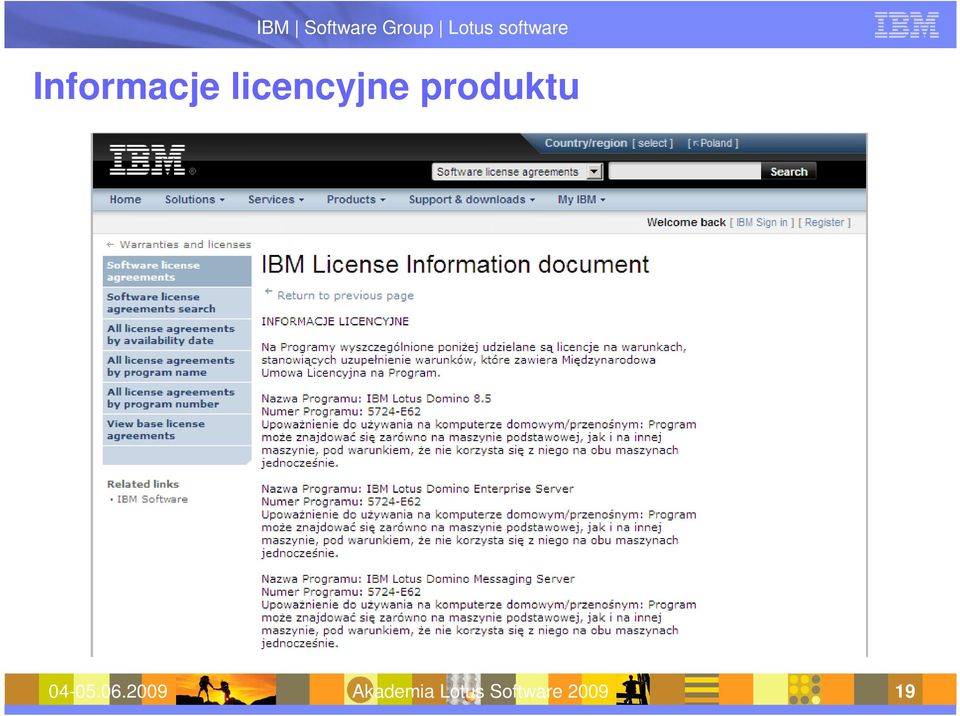
Task: Click the Register link
Action: click(824, 222)
